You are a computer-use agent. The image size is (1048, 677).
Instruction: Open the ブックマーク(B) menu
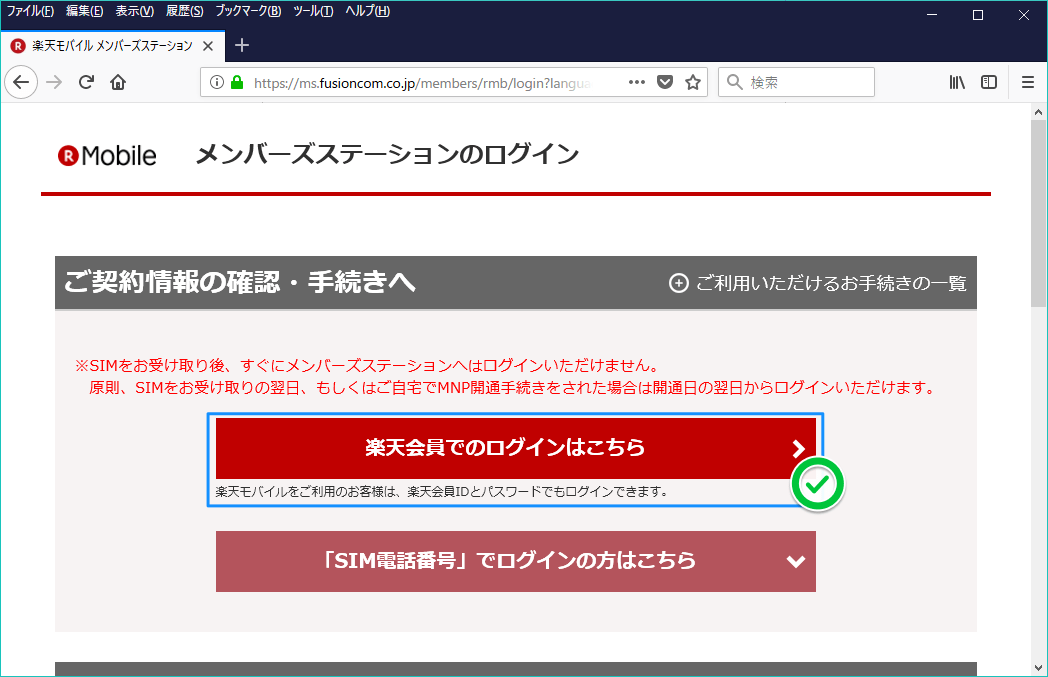pos(248,11)
